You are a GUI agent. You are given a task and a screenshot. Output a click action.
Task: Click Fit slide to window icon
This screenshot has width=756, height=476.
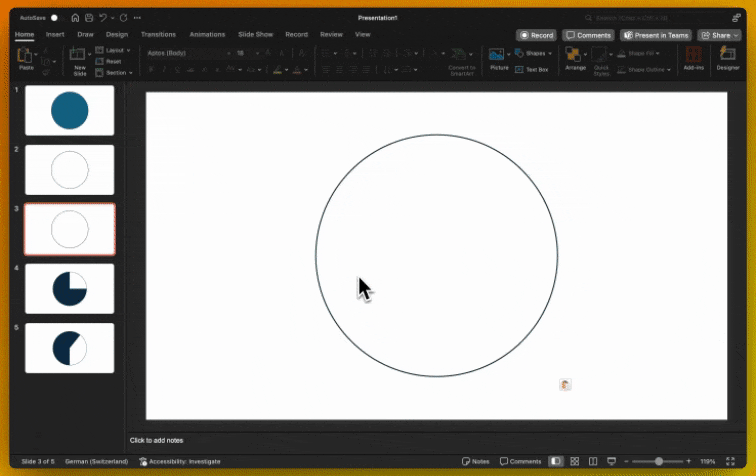(x=730, y=462)
